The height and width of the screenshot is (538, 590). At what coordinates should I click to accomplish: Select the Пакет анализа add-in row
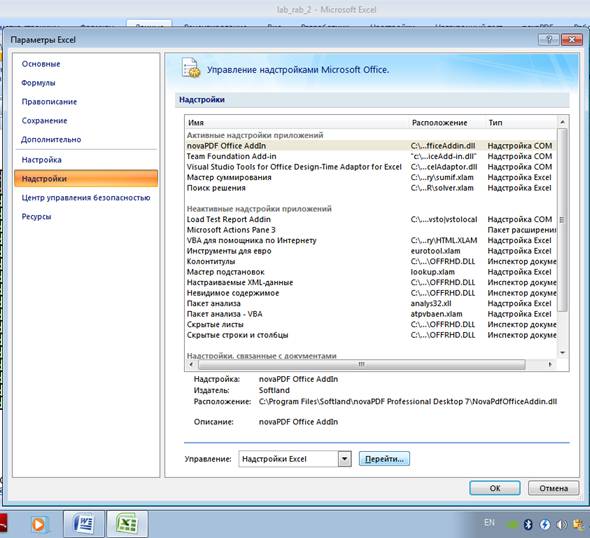pyautogui.click(x=370, y=304)
